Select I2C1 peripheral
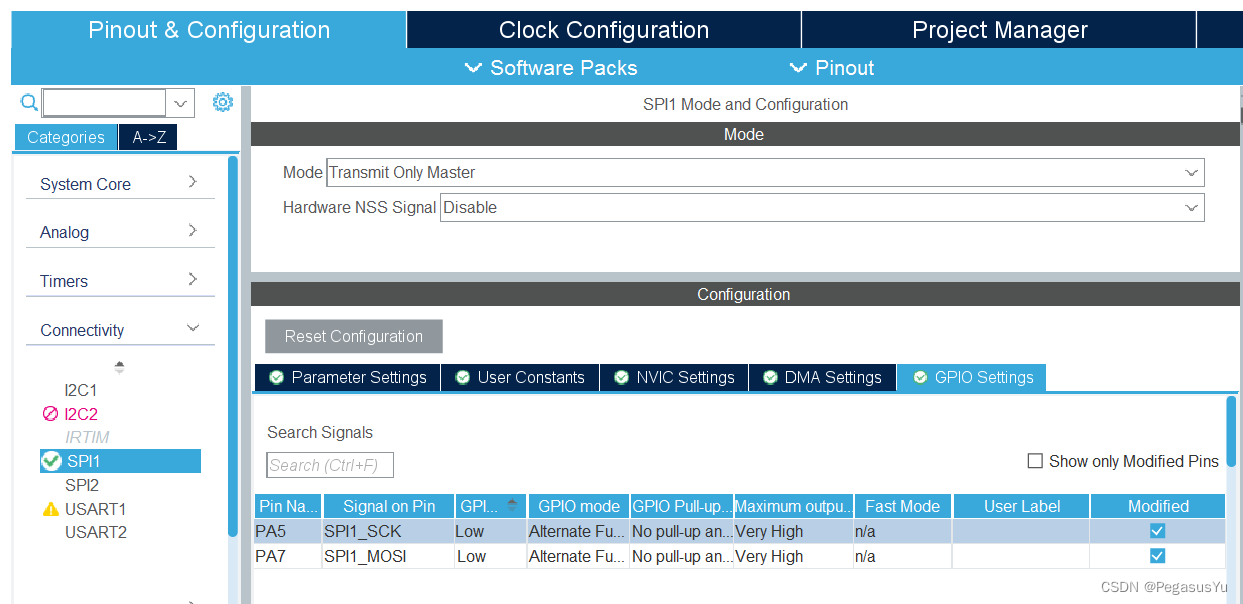This screenshot has width=1243, height=604. click(81, 390)
